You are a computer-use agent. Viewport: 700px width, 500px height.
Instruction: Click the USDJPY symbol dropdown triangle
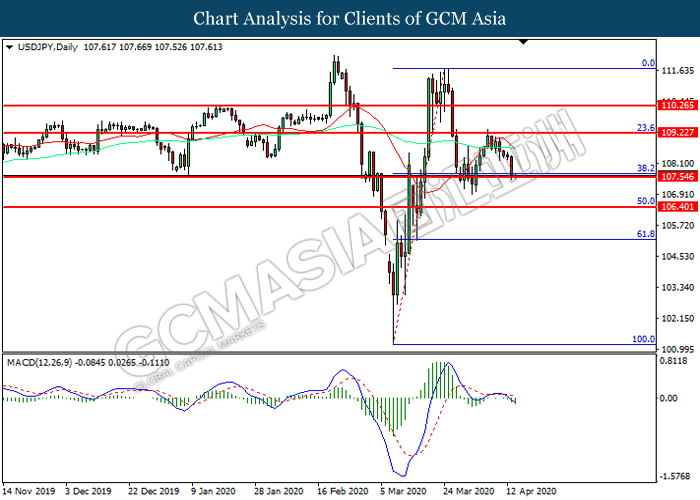pos(10,46)
